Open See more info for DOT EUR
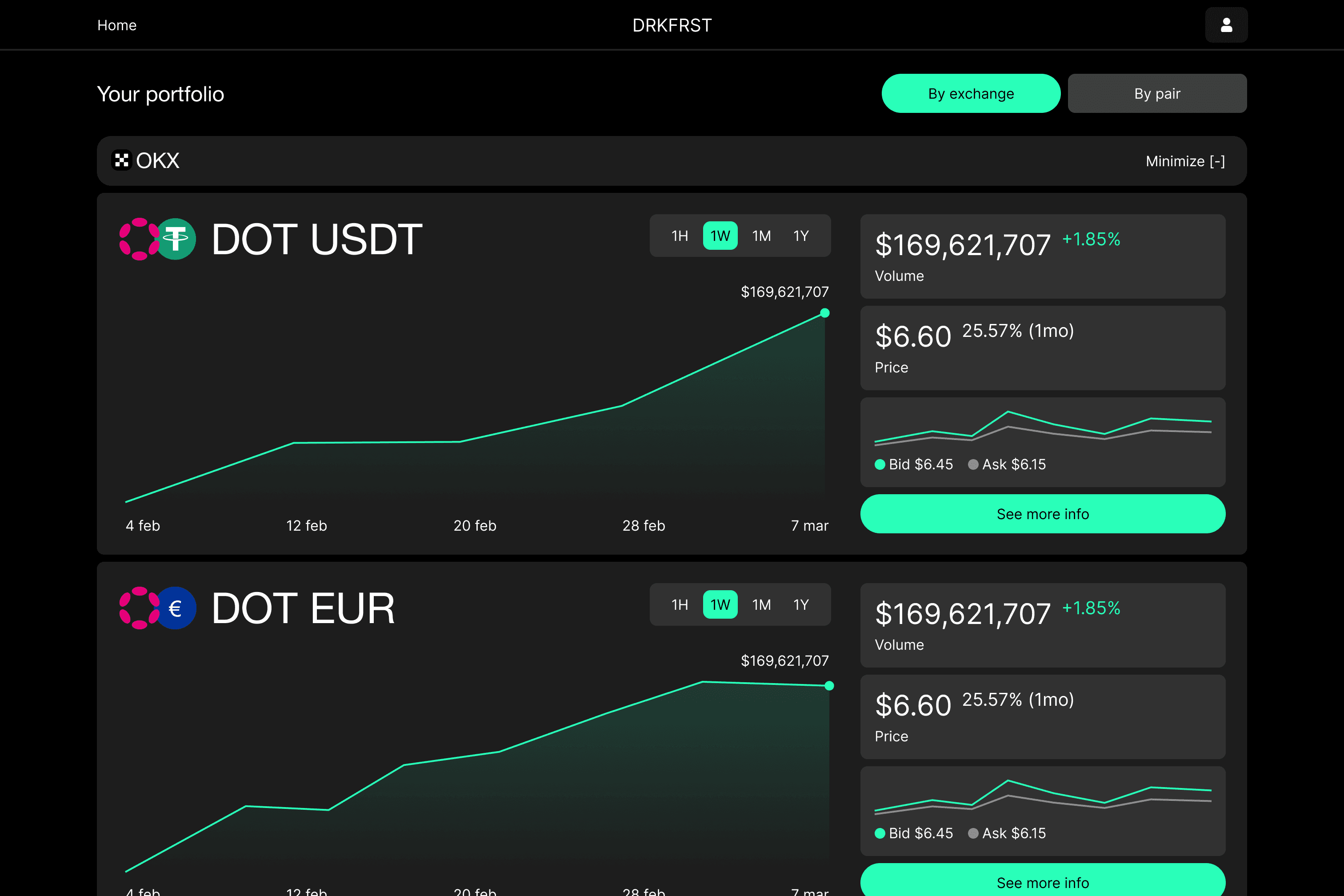The image size is (1344, 896). [x=1043, y=880]
